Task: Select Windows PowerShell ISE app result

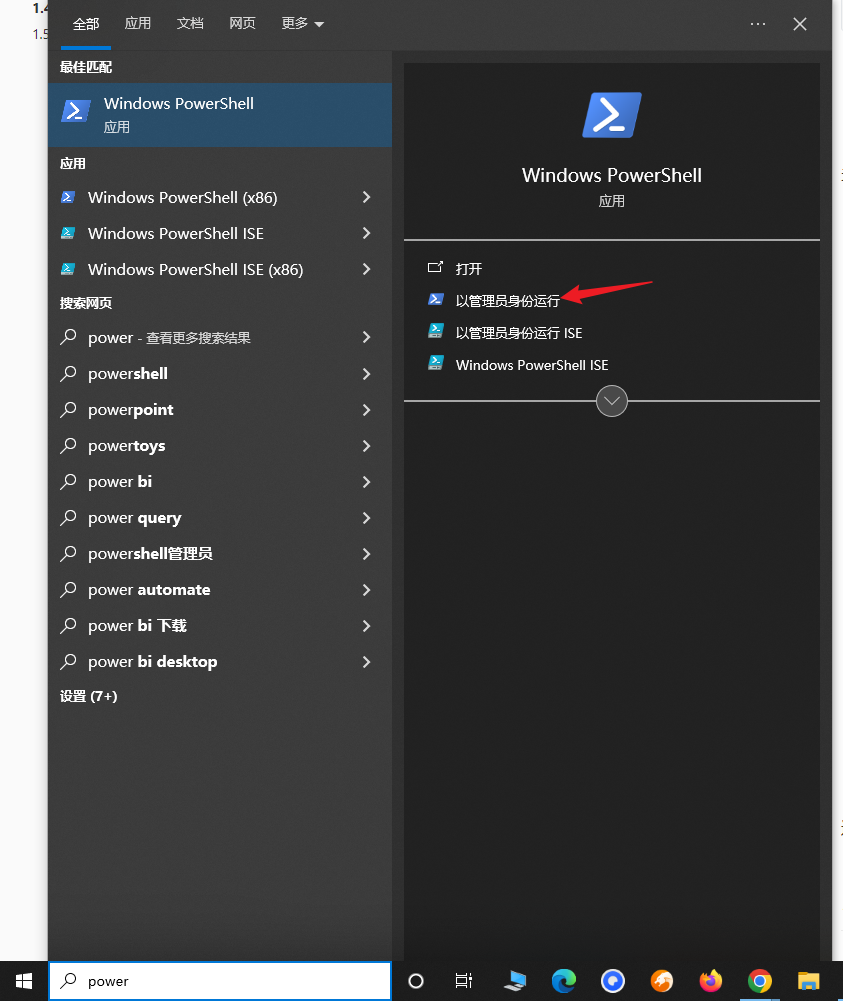Action: (175, 234)
